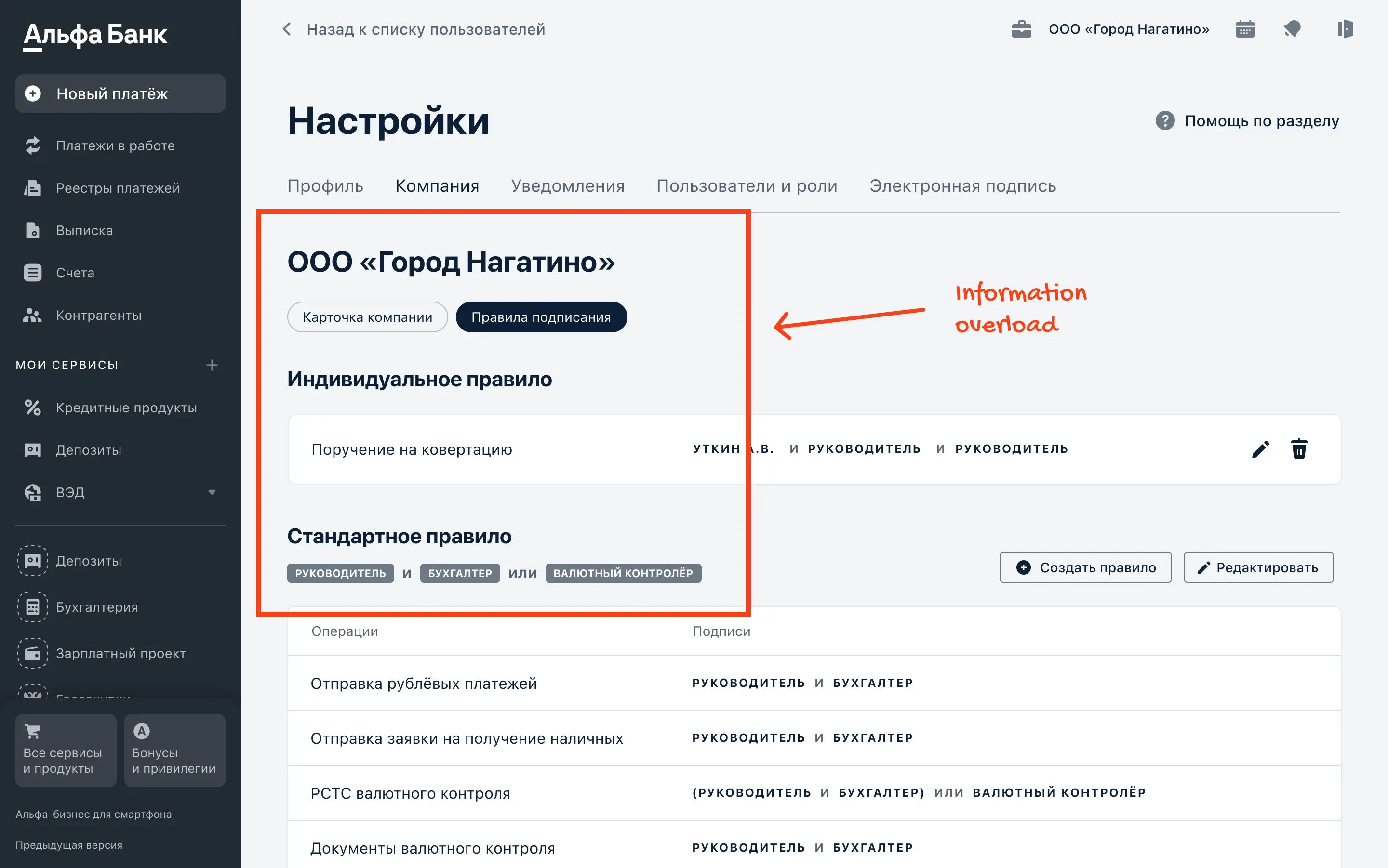Switch to the Пользователи и роли tab
1388x868 pixels.
click(747, 186)
